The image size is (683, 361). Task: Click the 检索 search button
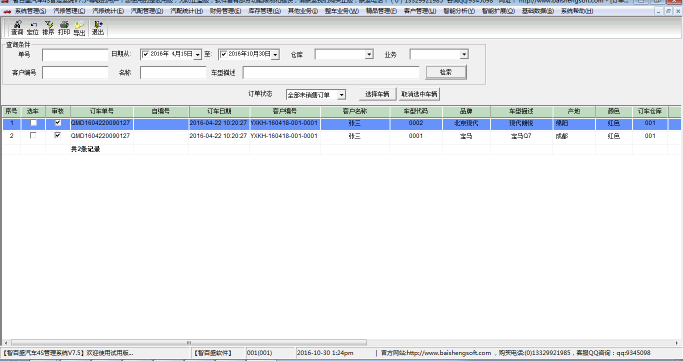pyautogui.click(x=446, y=72)
